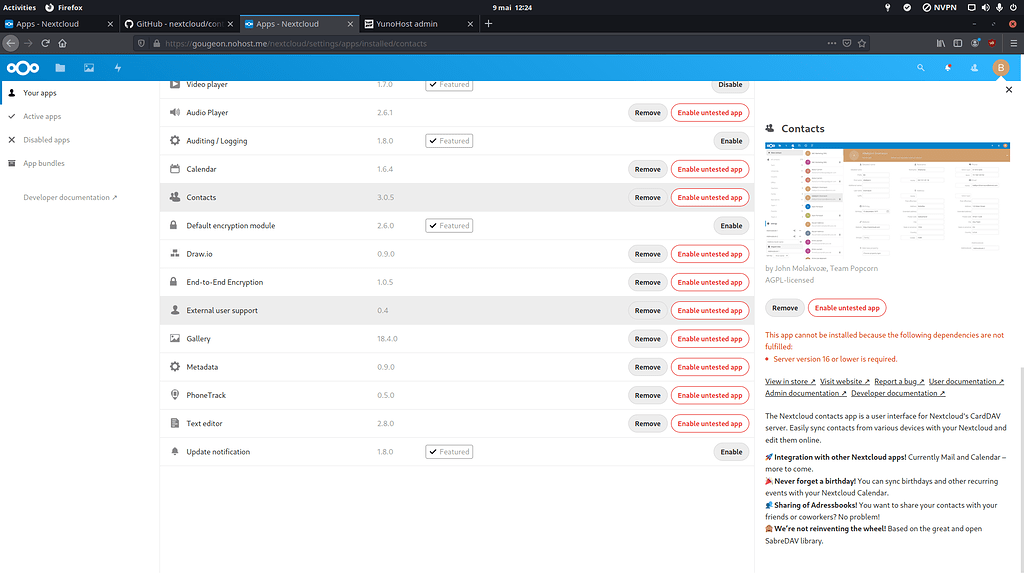
Task: Click the Text editor row icon
Action: (x=174, y=423)
